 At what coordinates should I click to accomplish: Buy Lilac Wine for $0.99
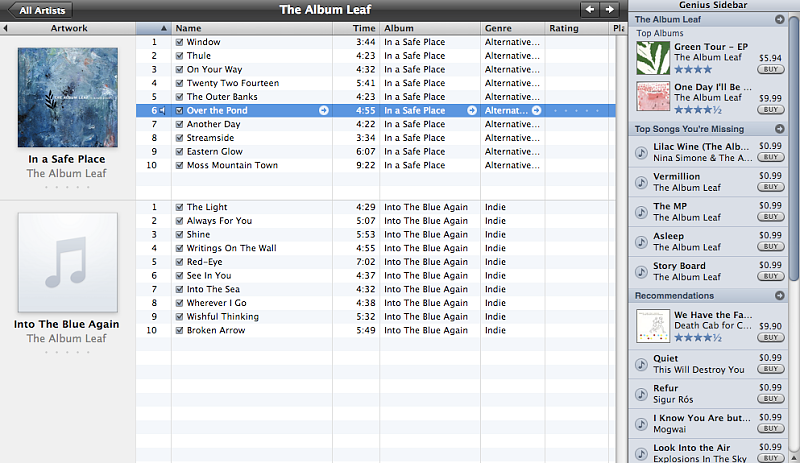pyautogui.click(x=770, y=157)
